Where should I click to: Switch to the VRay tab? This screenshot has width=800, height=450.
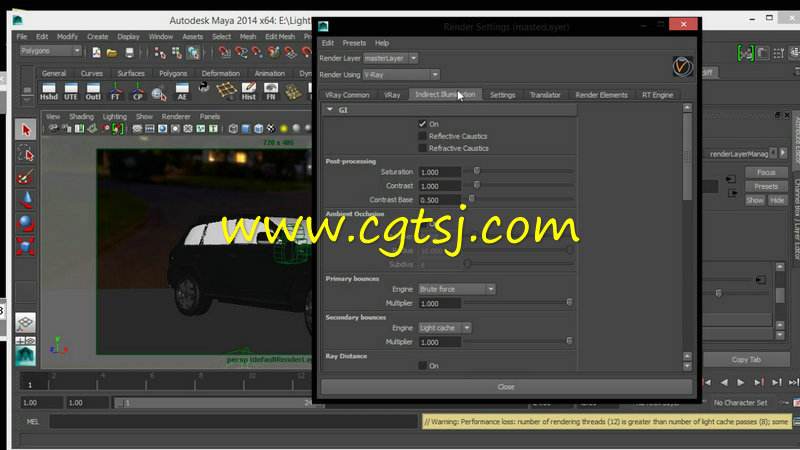(x=392, y=95)
